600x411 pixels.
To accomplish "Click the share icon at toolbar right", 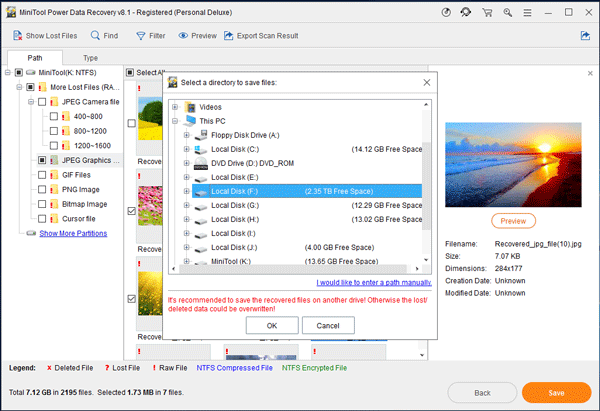I will 585,36.
